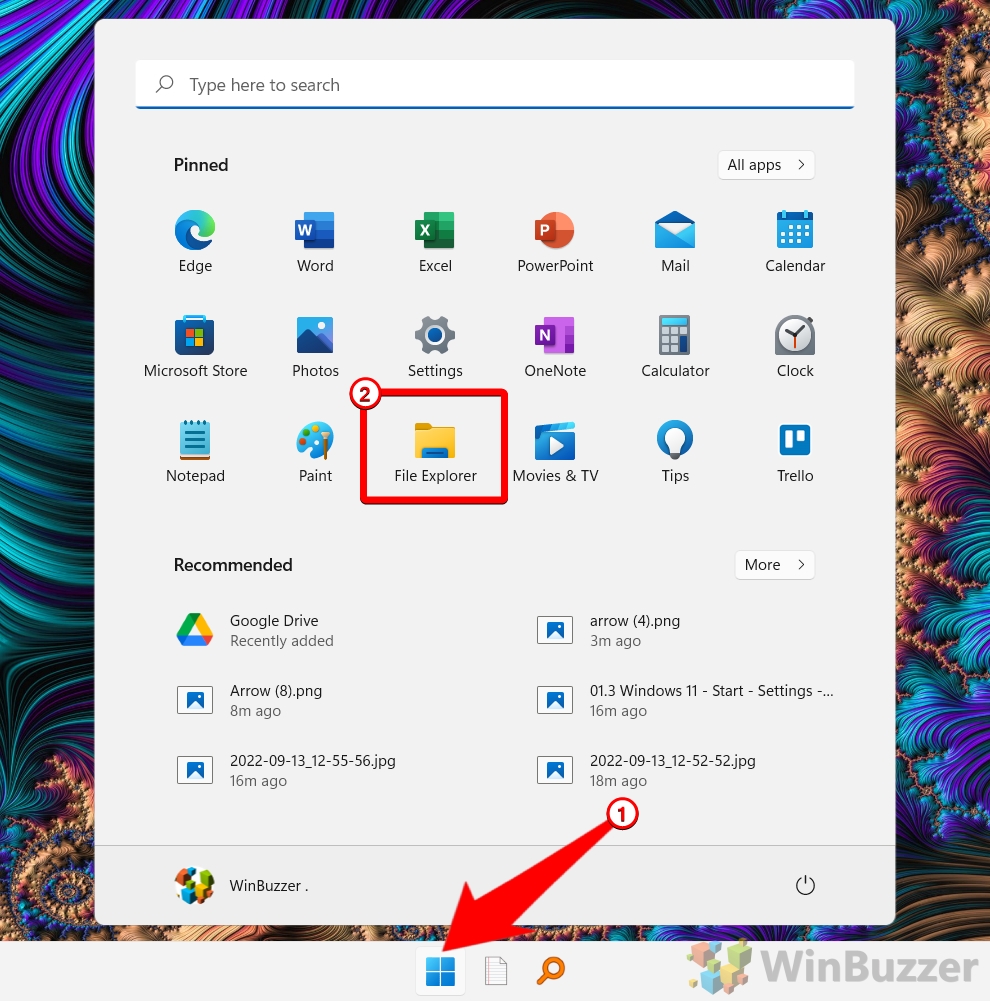Viewport: 990px width, 1001px height.
Task: Open the Mail app
Action: coord(675,241)
